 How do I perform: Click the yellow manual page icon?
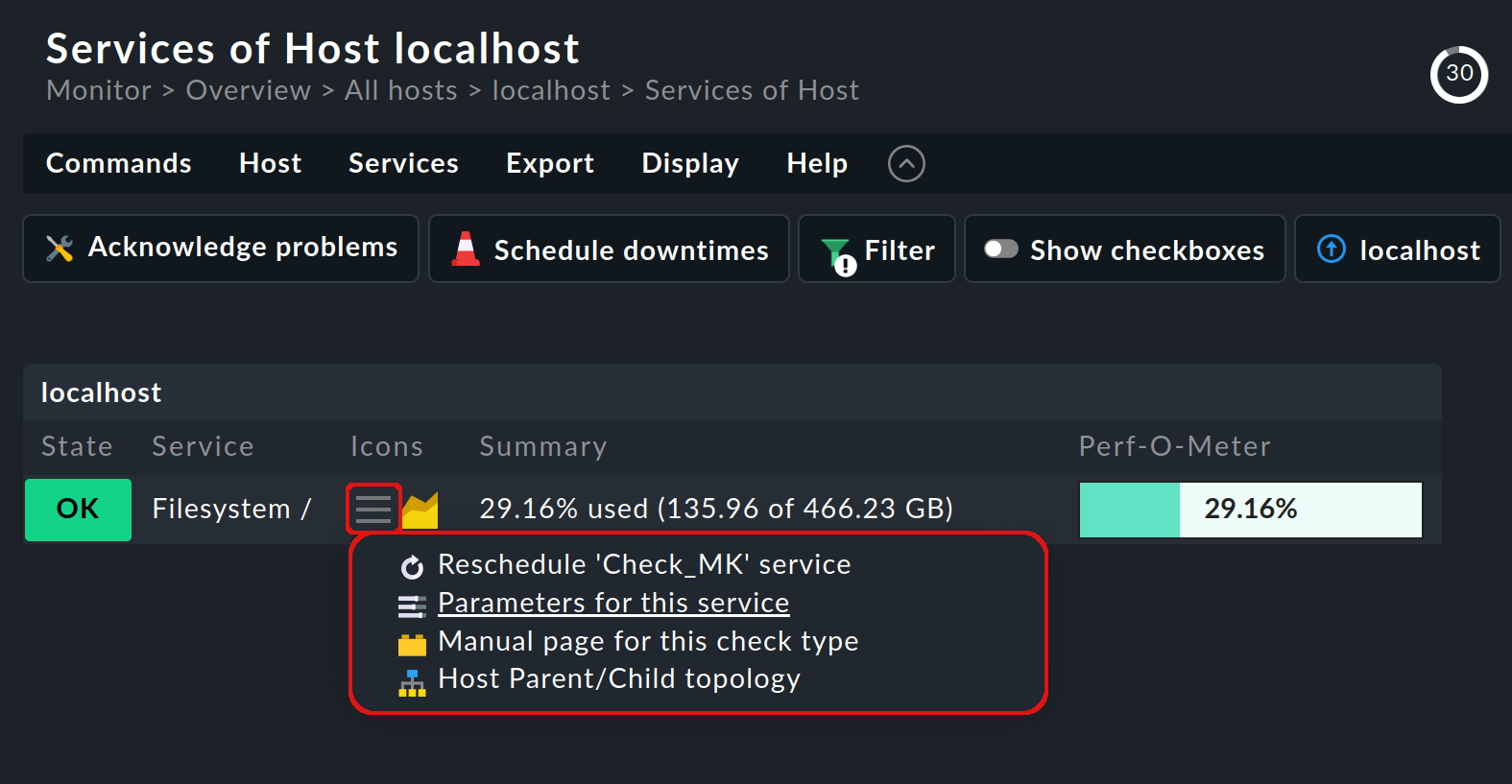(x=412, y=644)
